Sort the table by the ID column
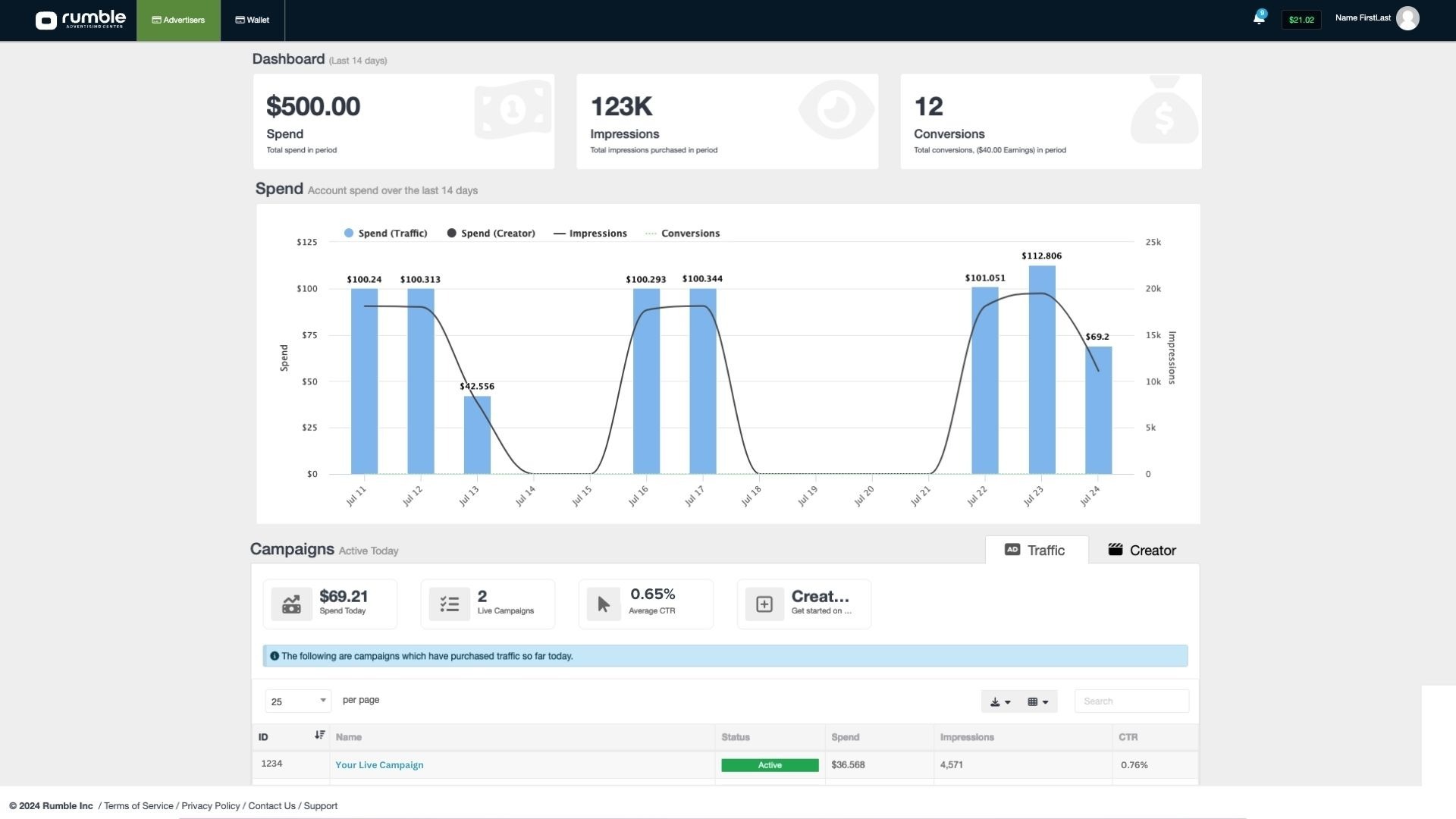The width and height of the screenshot is (1456, 819). pos(319,735)
